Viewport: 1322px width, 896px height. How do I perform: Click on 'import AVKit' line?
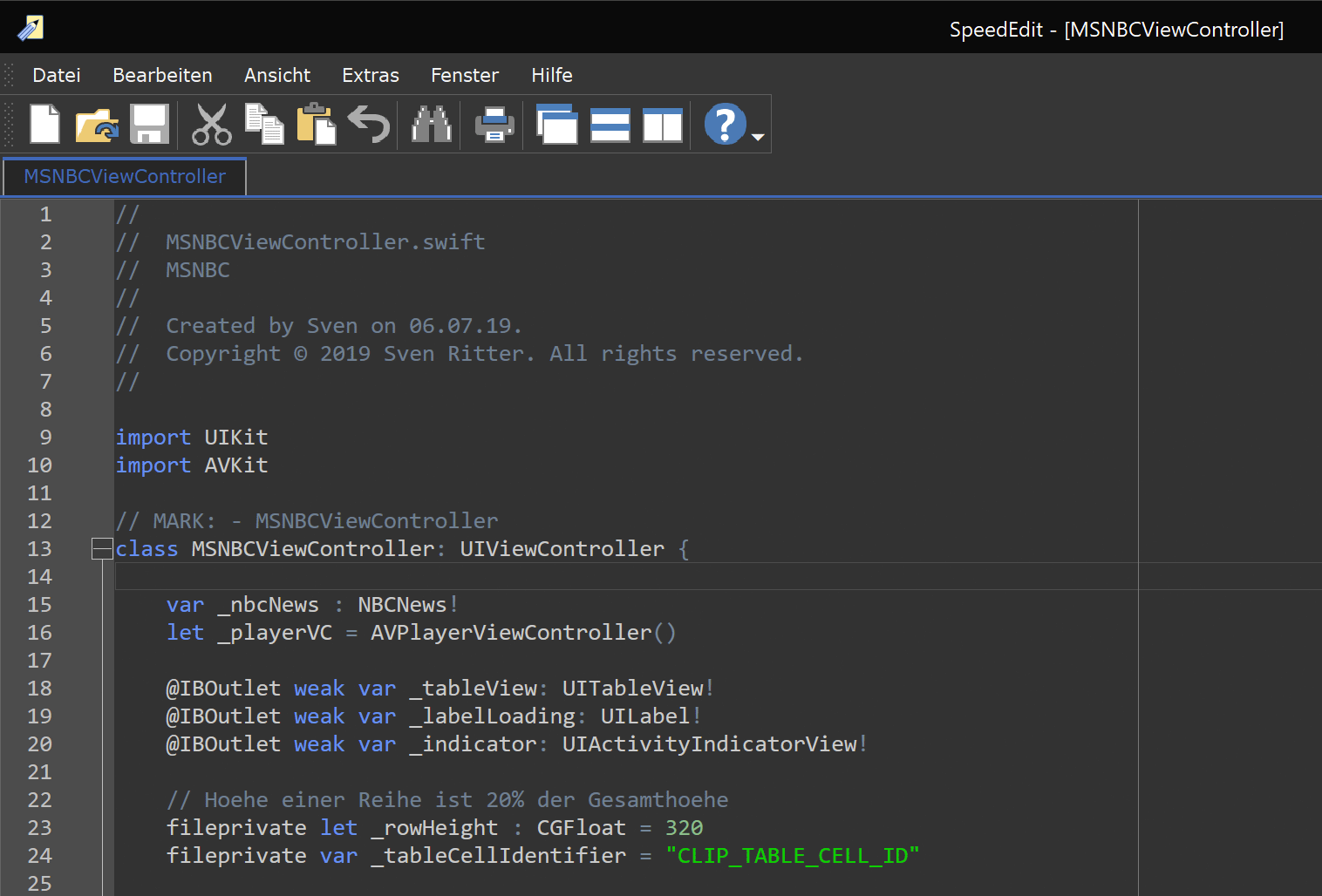[x=192, y=465]
